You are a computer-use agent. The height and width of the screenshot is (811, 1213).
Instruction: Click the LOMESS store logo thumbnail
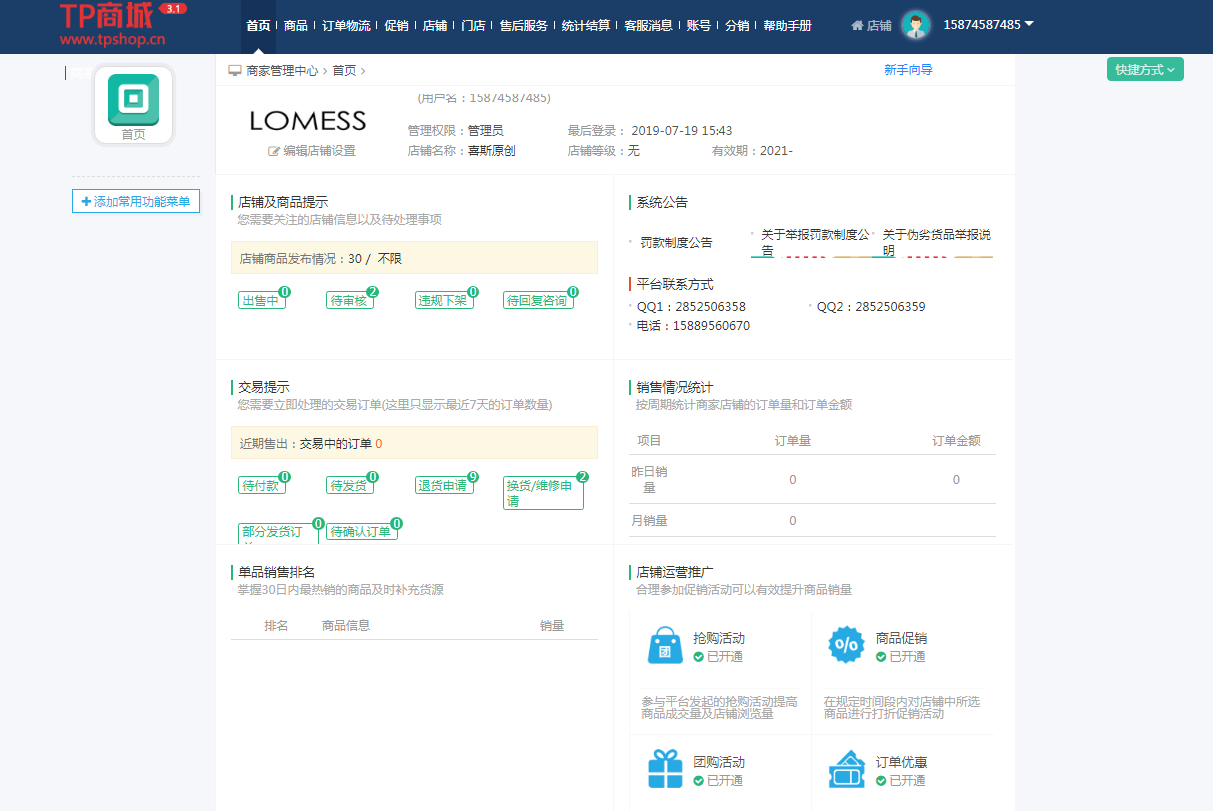[x=308, y=121]
